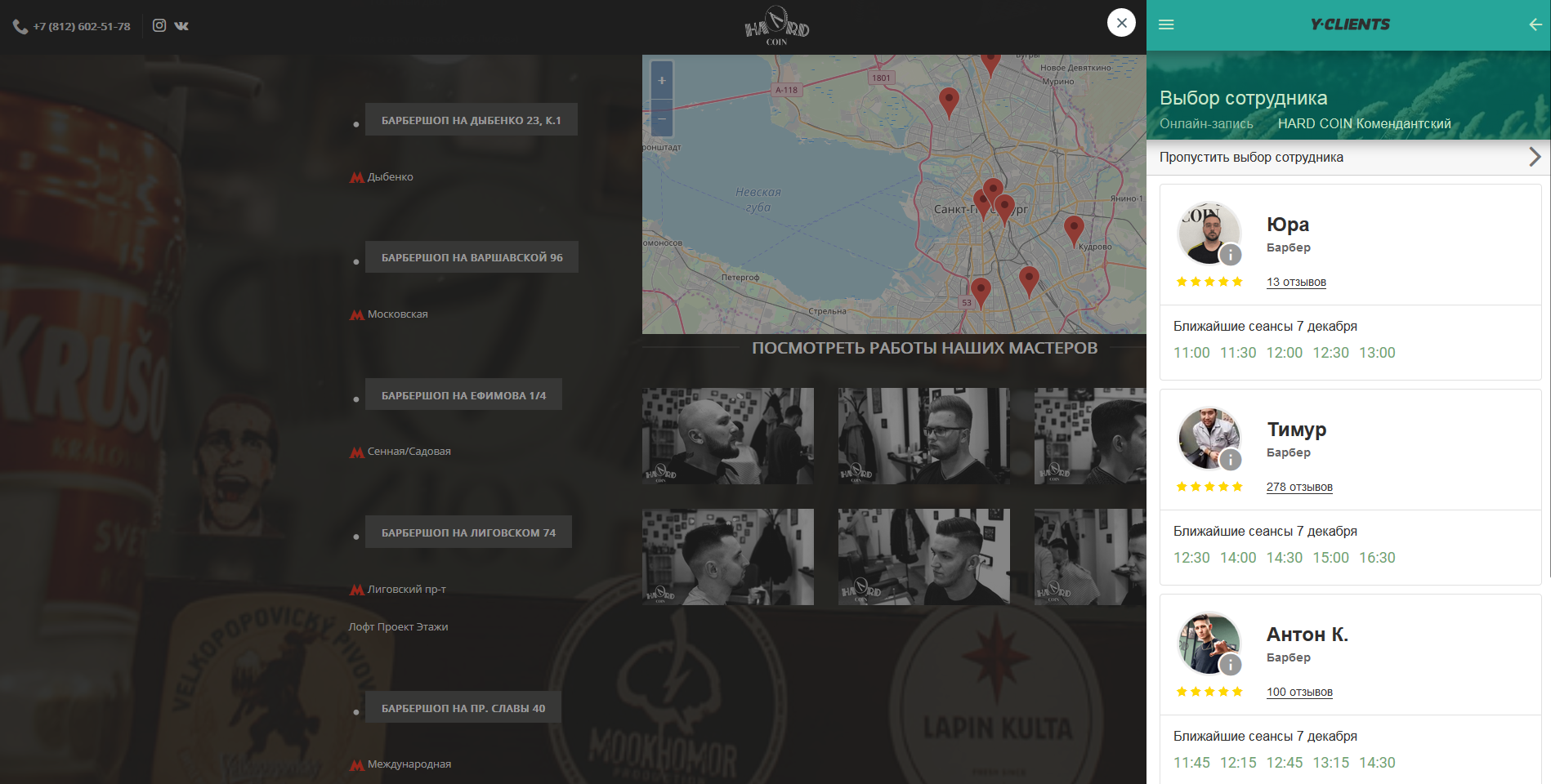Pick 13:00 session for Юра
Image resolution: width=1551 pixels, height=784 pixels.
[x=1377, y=353]
